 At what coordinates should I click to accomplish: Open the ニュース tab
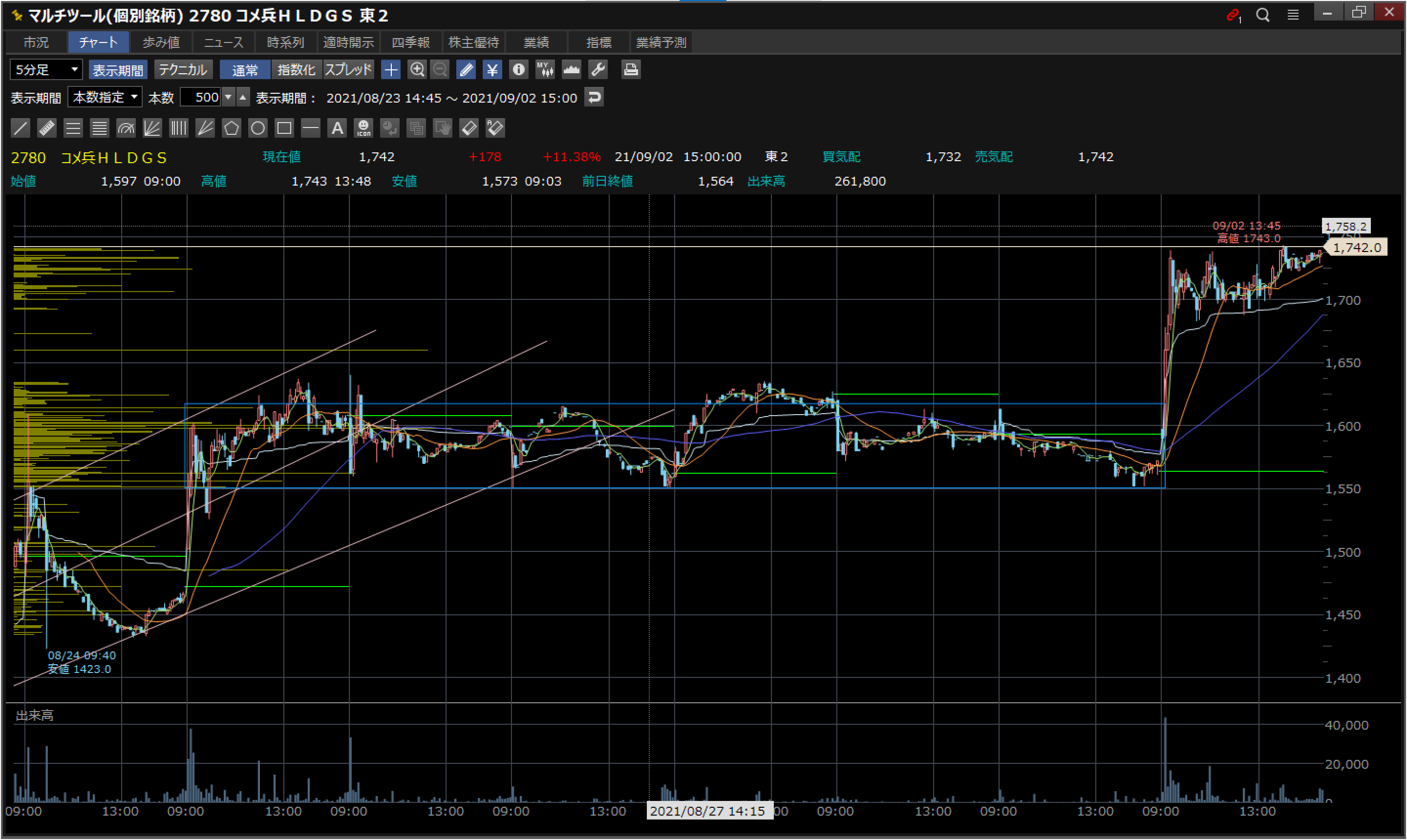point(224,42)
